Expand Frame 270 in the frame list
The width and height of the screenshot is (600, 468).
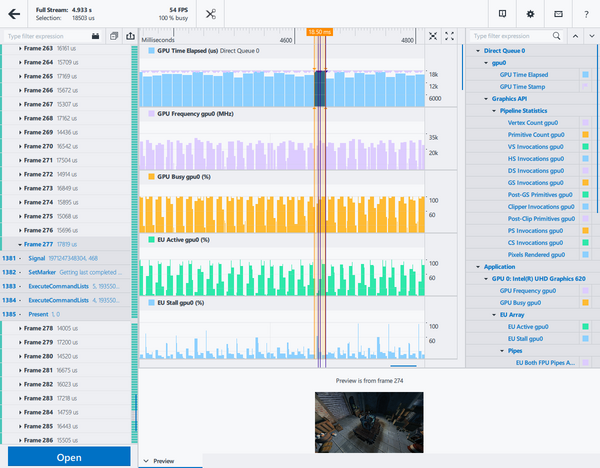(x=21, y=146)
